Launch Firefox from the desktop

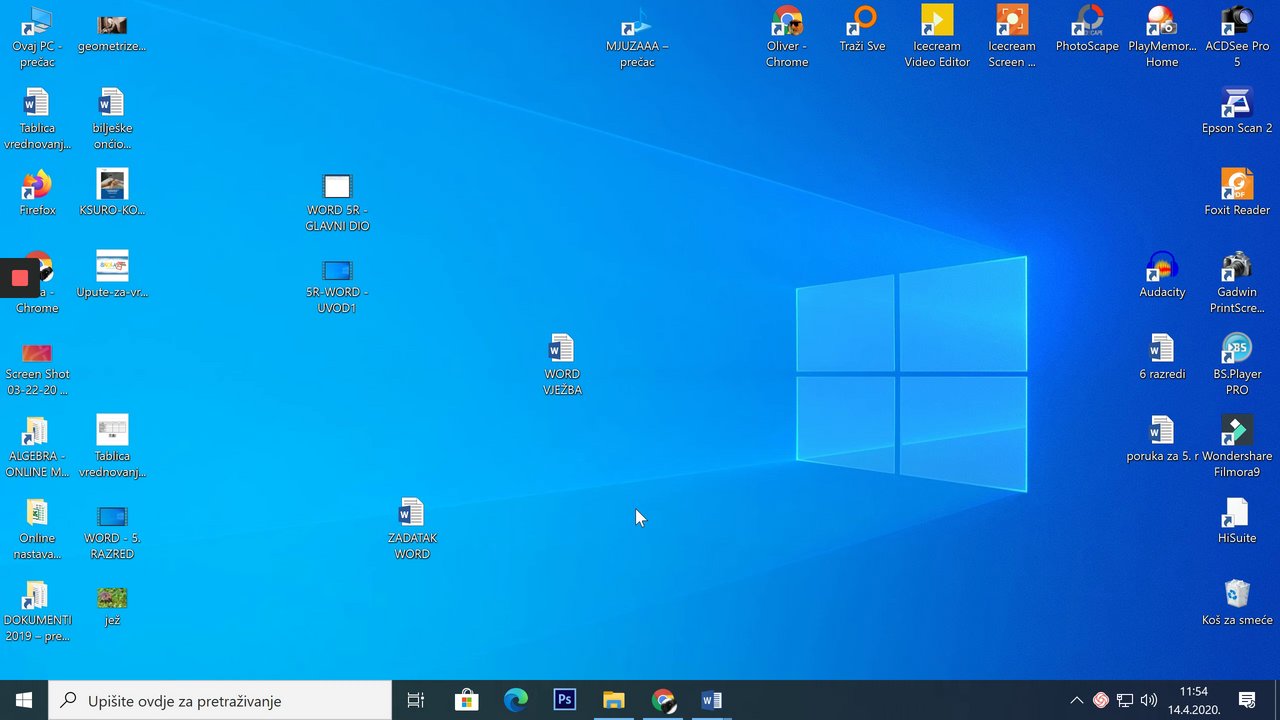coord(36,185)
